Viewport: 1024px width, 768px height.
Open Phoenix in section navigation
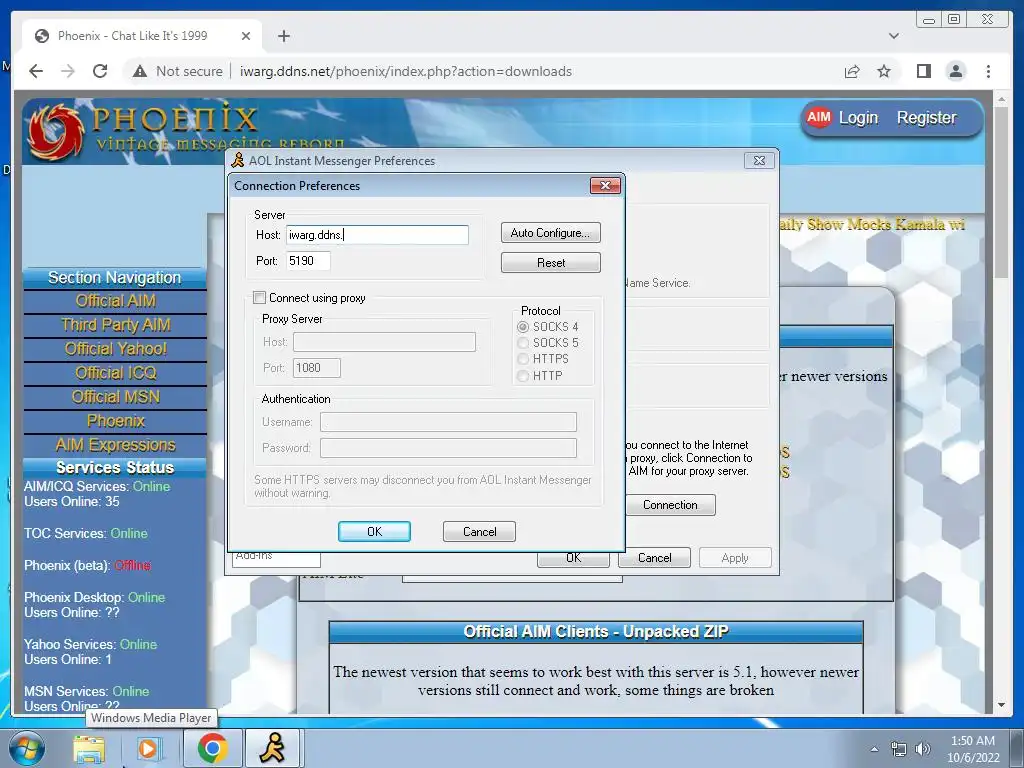click(x=116, y=421)
